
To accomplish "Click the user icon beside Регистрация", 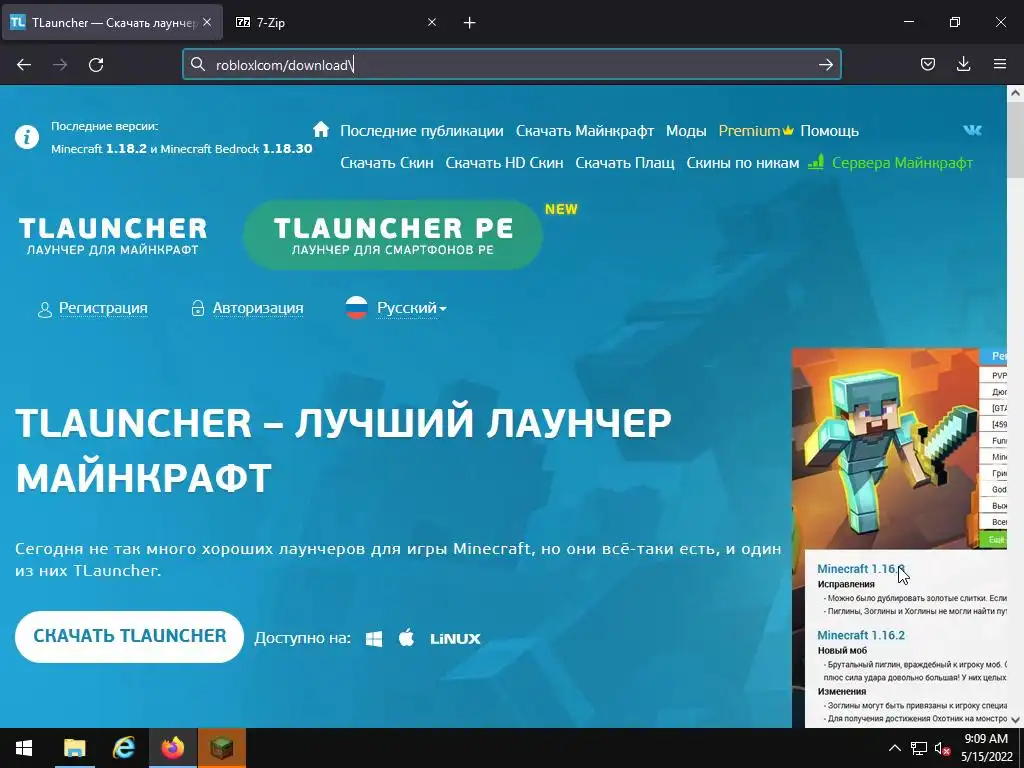I will tap(44, 309).
